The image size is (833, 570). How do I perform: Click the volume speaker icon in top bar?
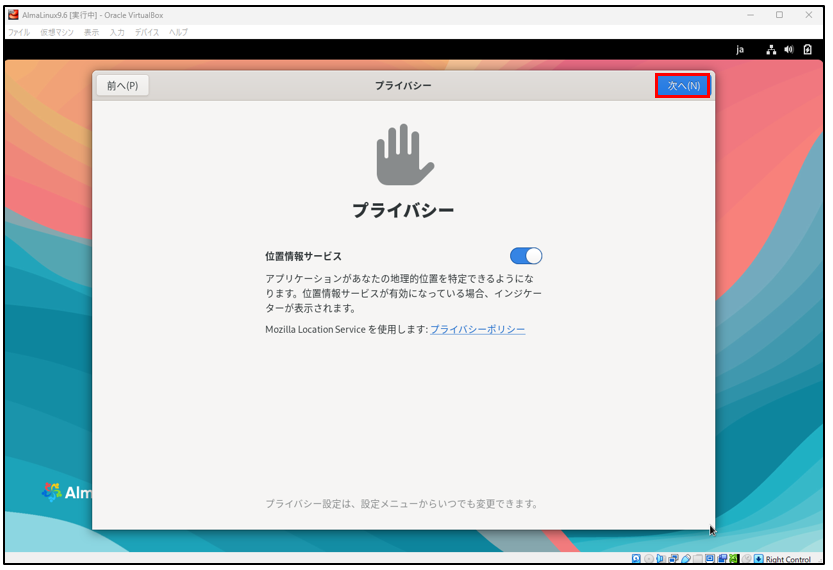[788, 49]
